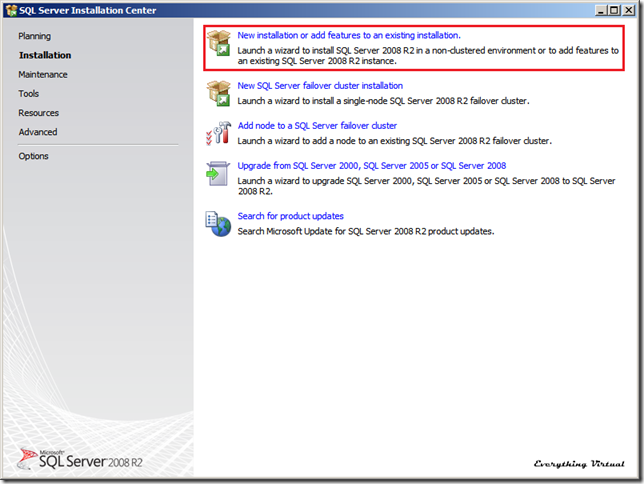This screenshot has height=484, width=644.
Task: Click the failover cluster installation box icon
Action: [218, 93]
